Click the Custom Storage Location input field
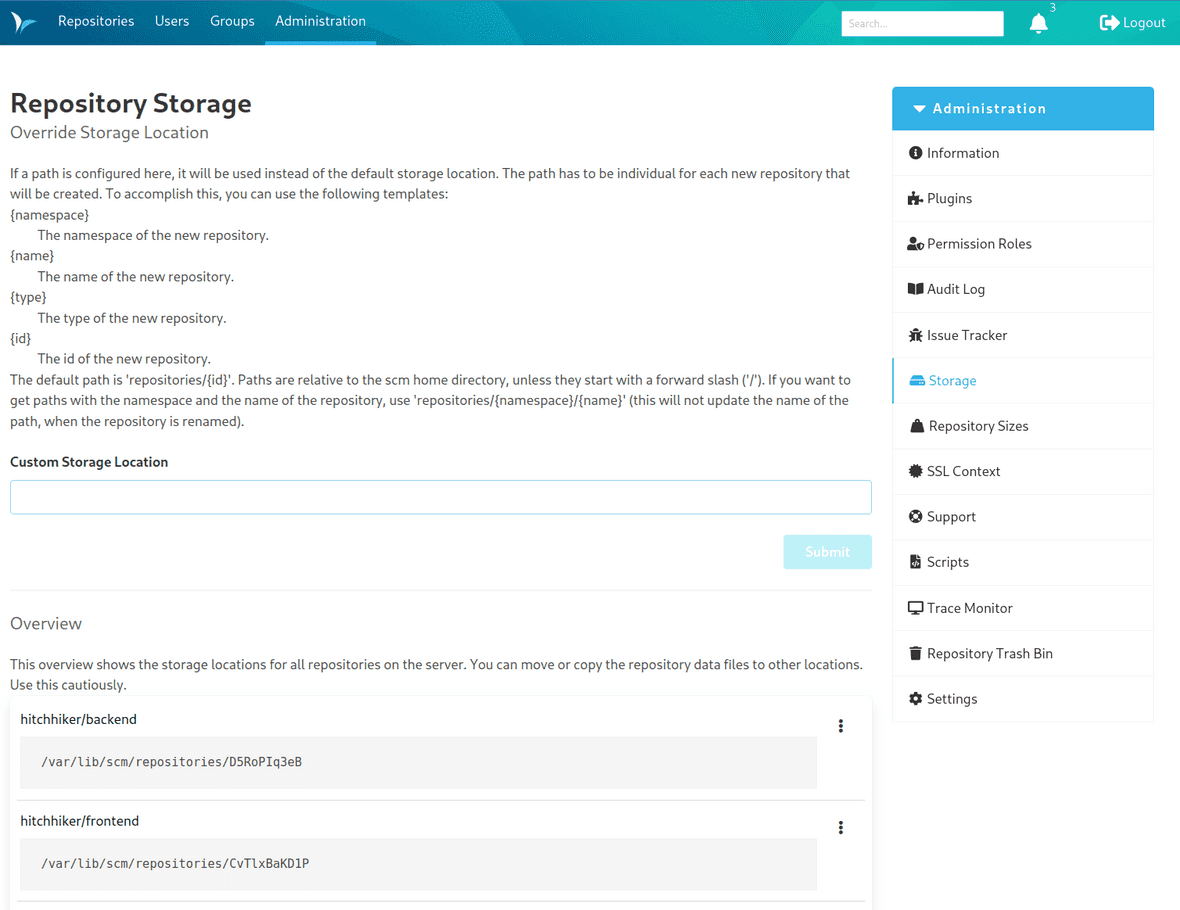The height and width of the screenshot is (910, 1180). click(x=440, y=496)
